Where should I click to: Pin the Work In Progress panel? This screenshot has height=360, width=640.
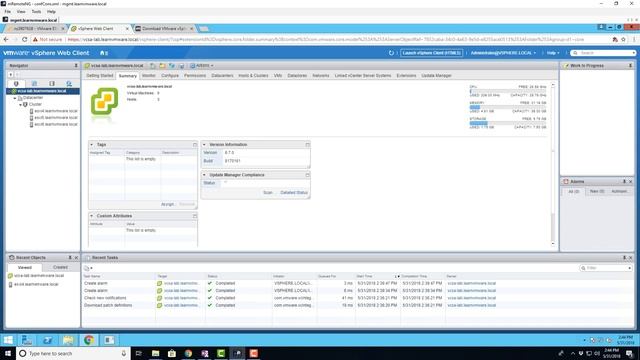pyautogui.click(x=630, y=66)
